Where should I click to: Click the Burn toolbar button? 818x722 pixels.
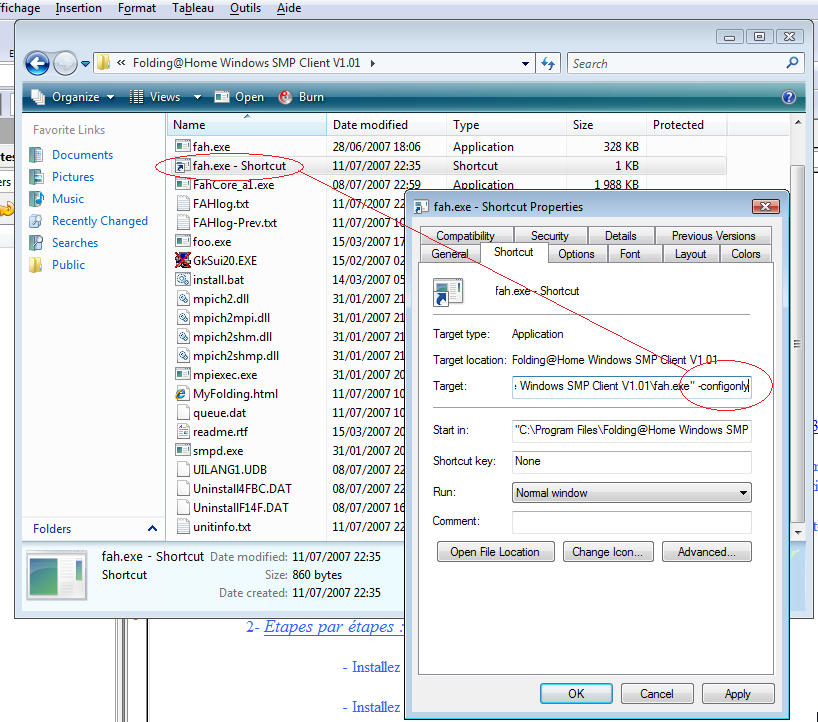[302, 97]
